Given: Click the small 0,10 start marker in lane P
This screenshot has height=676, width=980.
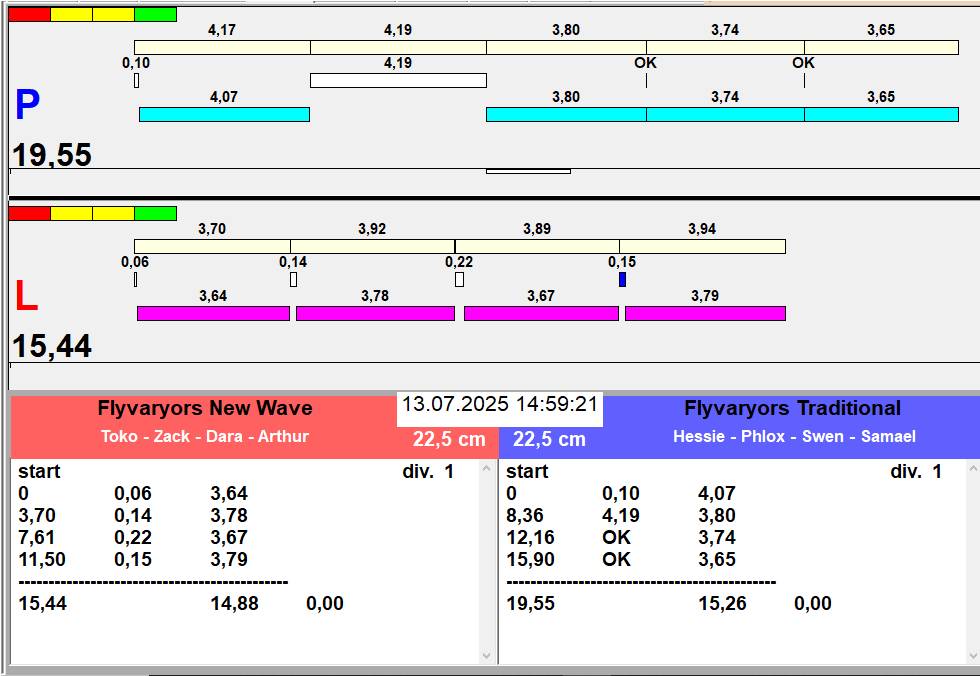Looking at the screenshot, I should click(x=137, y=81).
